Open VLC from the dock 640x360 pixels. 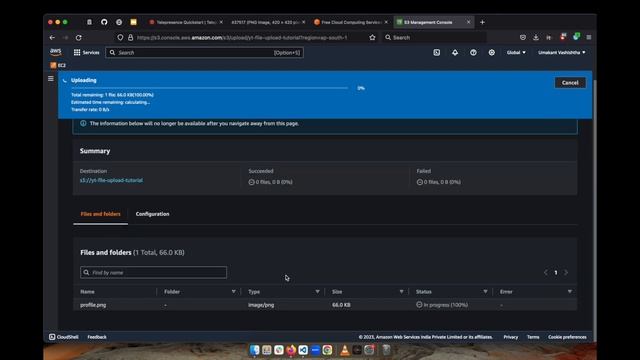click(344, 350)
